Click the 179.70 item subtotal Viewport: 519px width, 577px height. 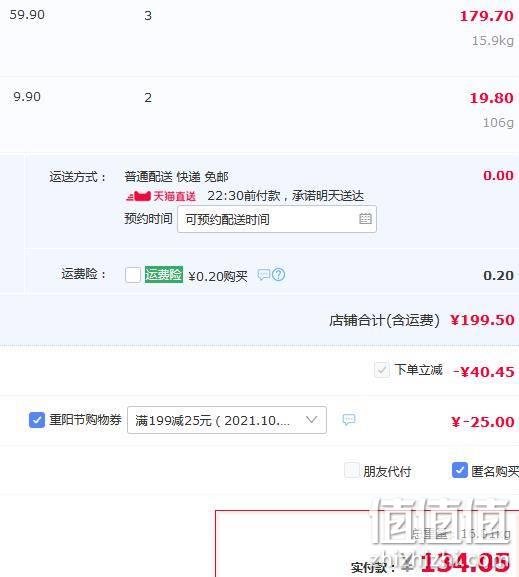486,16
